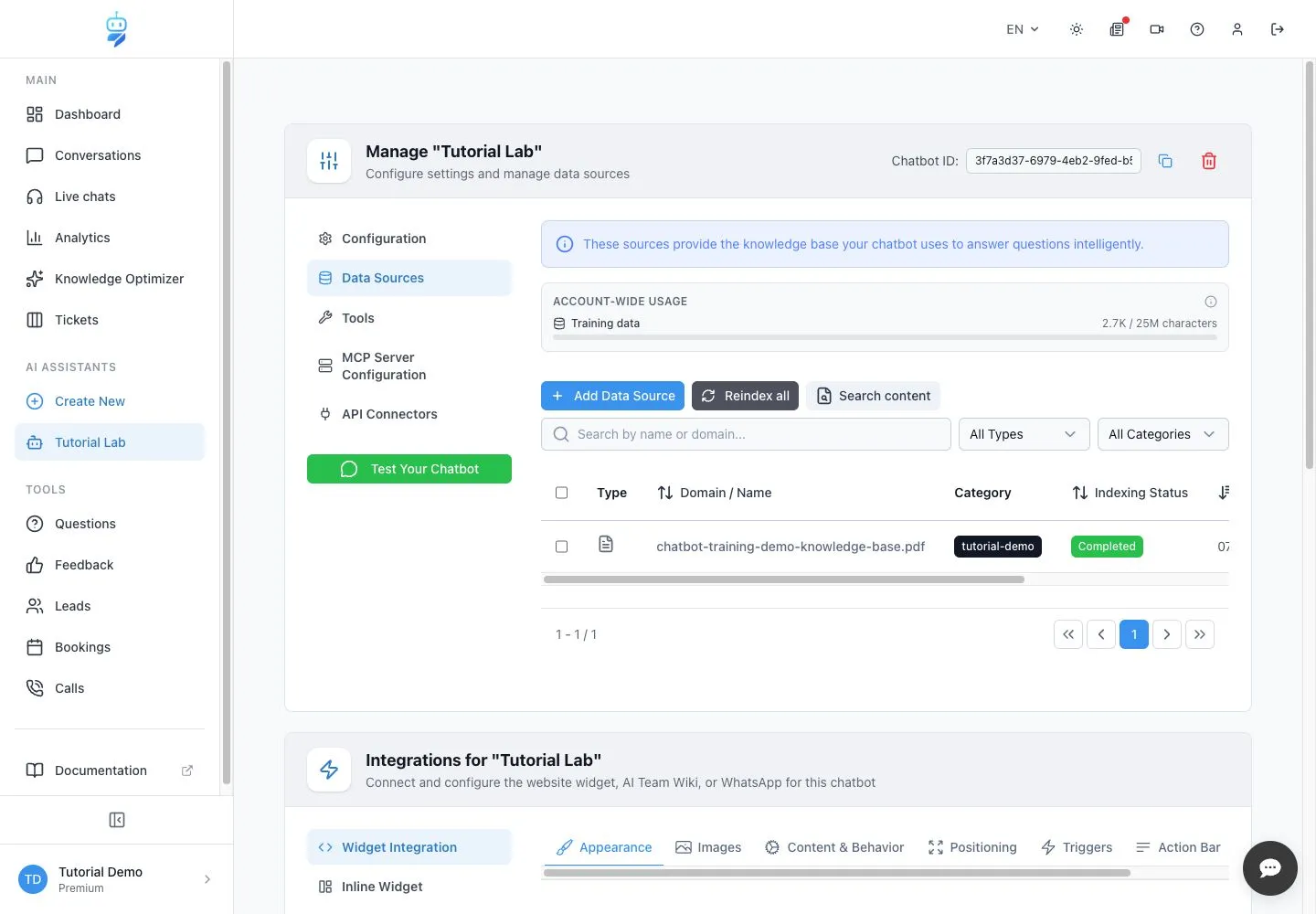The width and height of the screenshot is (1316, 914).
Task: Open the All Categories filter dropdown
Action: coord(1163,434)
